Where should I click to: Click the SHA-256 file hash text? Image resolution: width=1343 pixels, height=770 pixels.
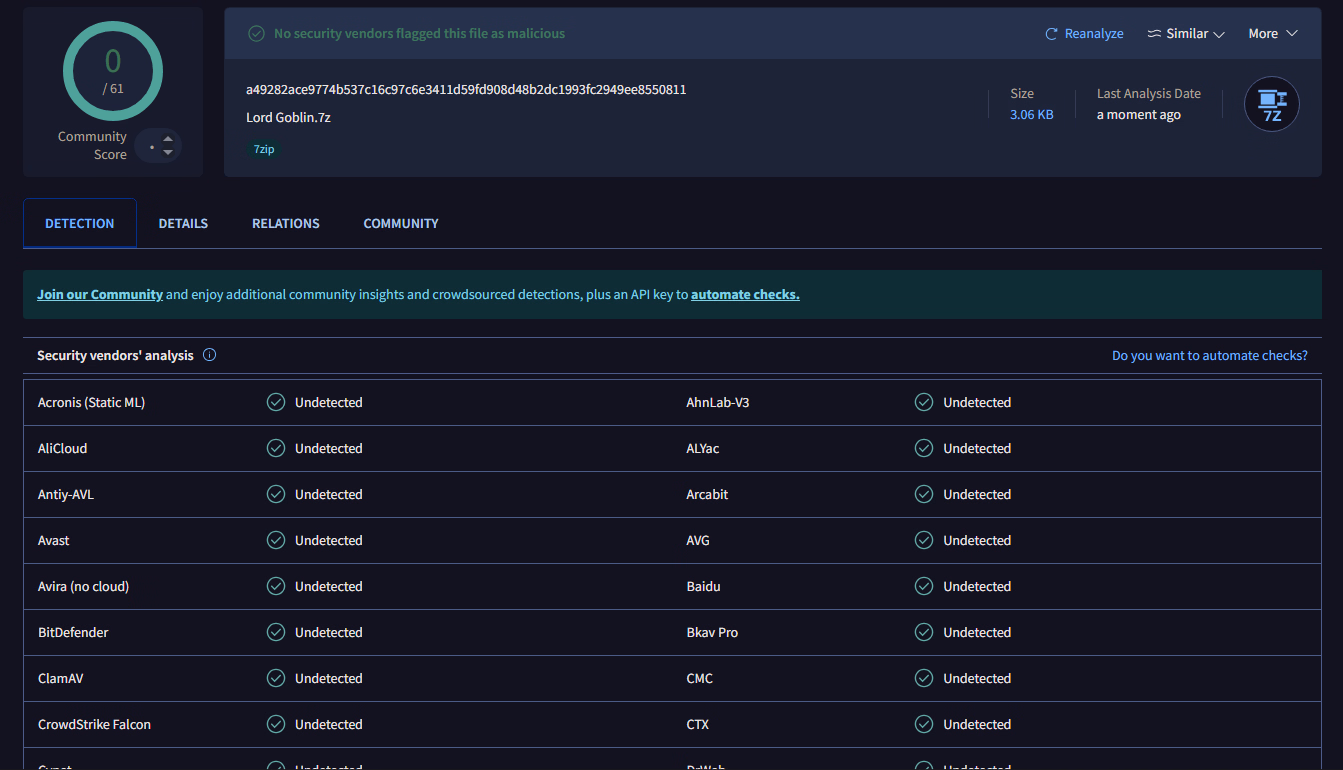[466, 90]
